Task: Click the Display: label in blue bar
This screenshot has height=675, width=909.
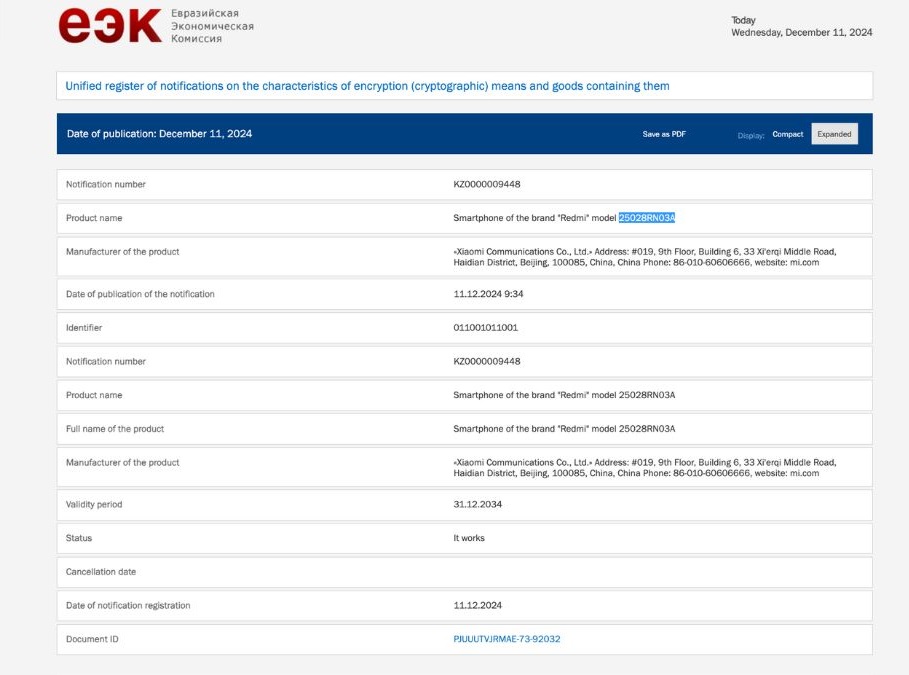Action: 751,136
